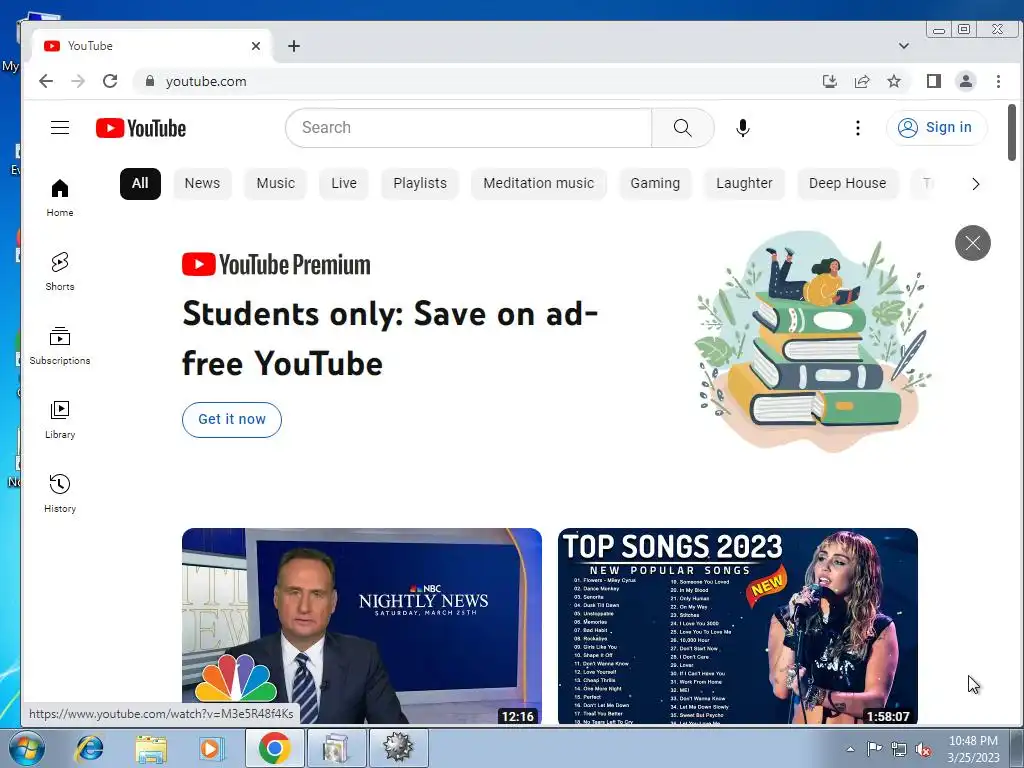The height and width of the screenshot is (768, 1024).
Task: Click the page vertical scrollbar
Action: click(x=1011, y=133)
